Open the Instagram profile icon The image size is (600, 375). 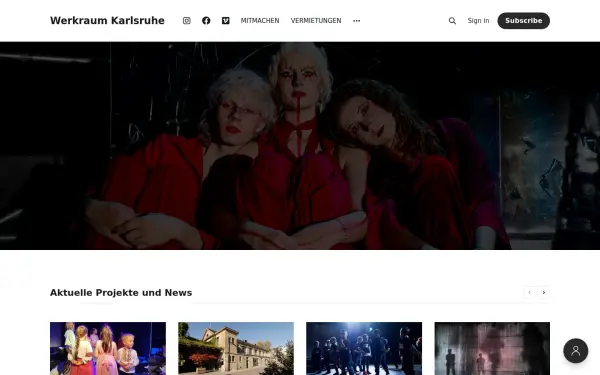point(186,21)
